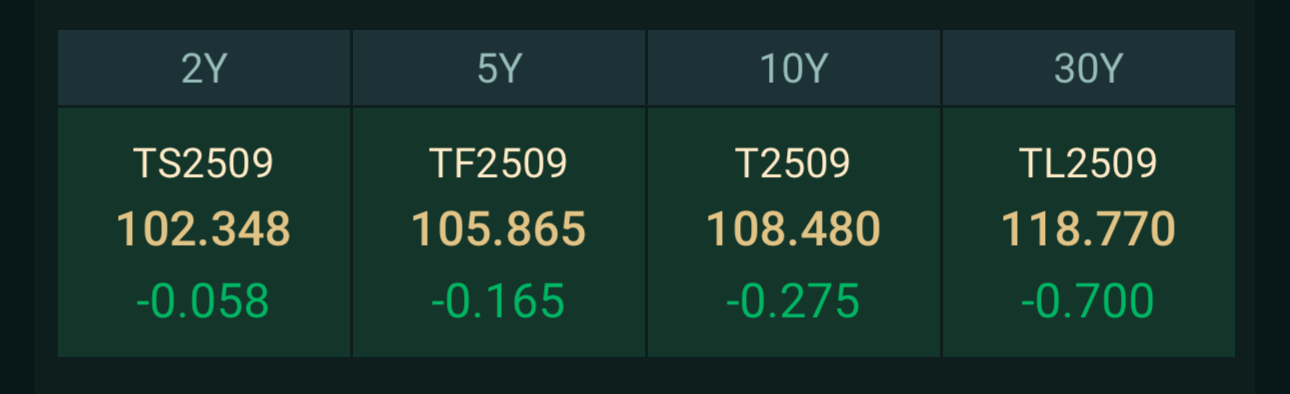Open the T2509 contract label

pos(794,163)
